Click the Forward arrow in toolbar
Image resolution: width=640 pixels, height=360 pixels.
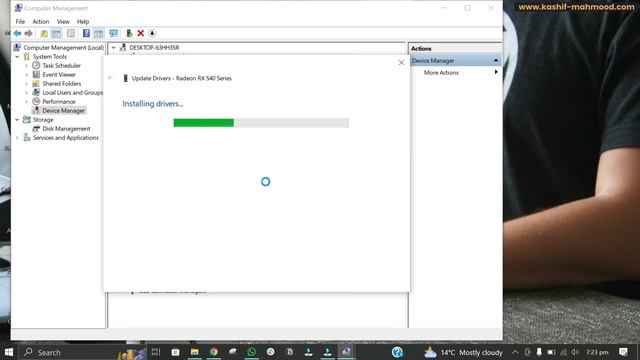tap(29, 33)
